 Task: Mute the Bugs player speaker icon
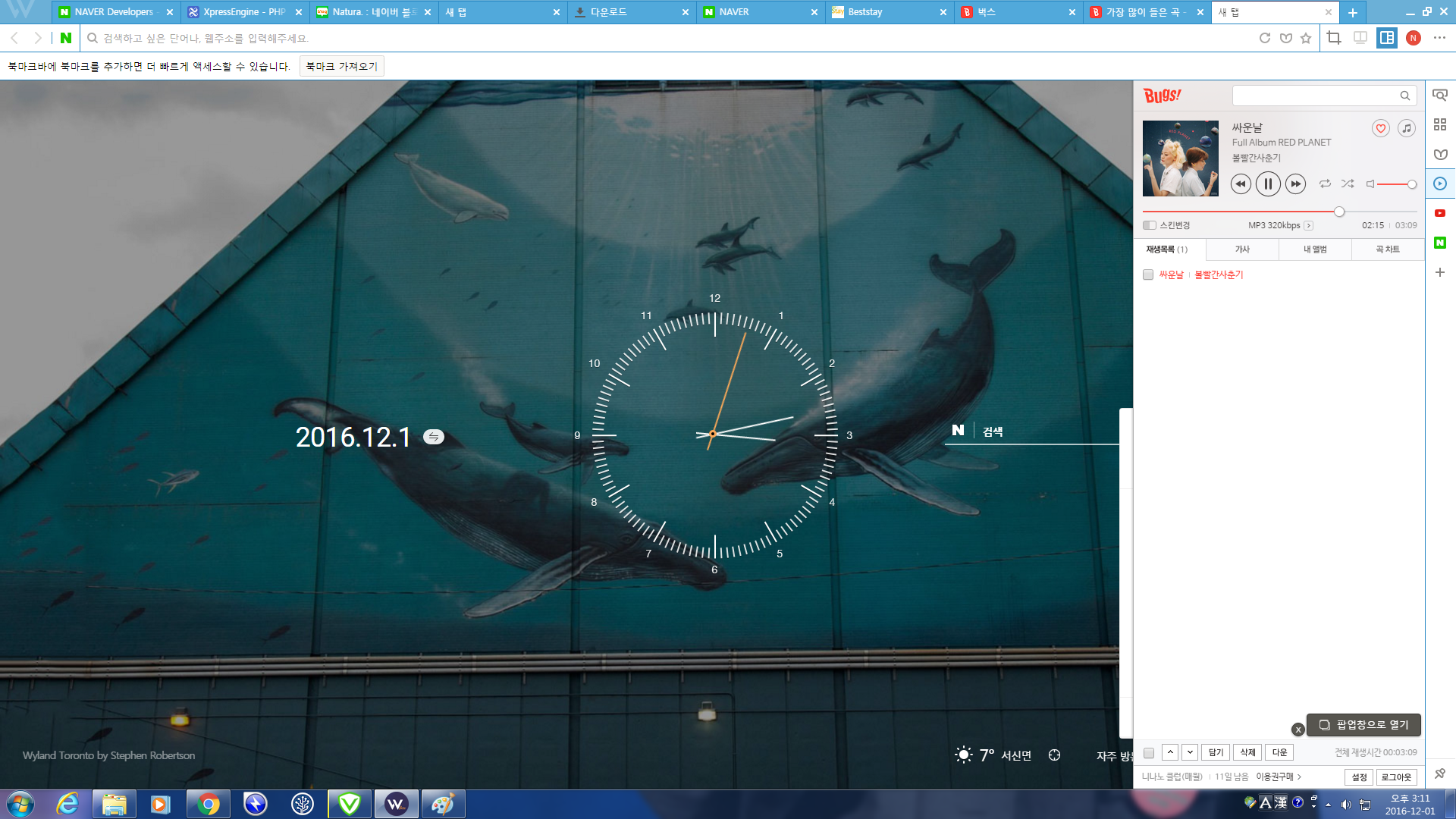1370,184
